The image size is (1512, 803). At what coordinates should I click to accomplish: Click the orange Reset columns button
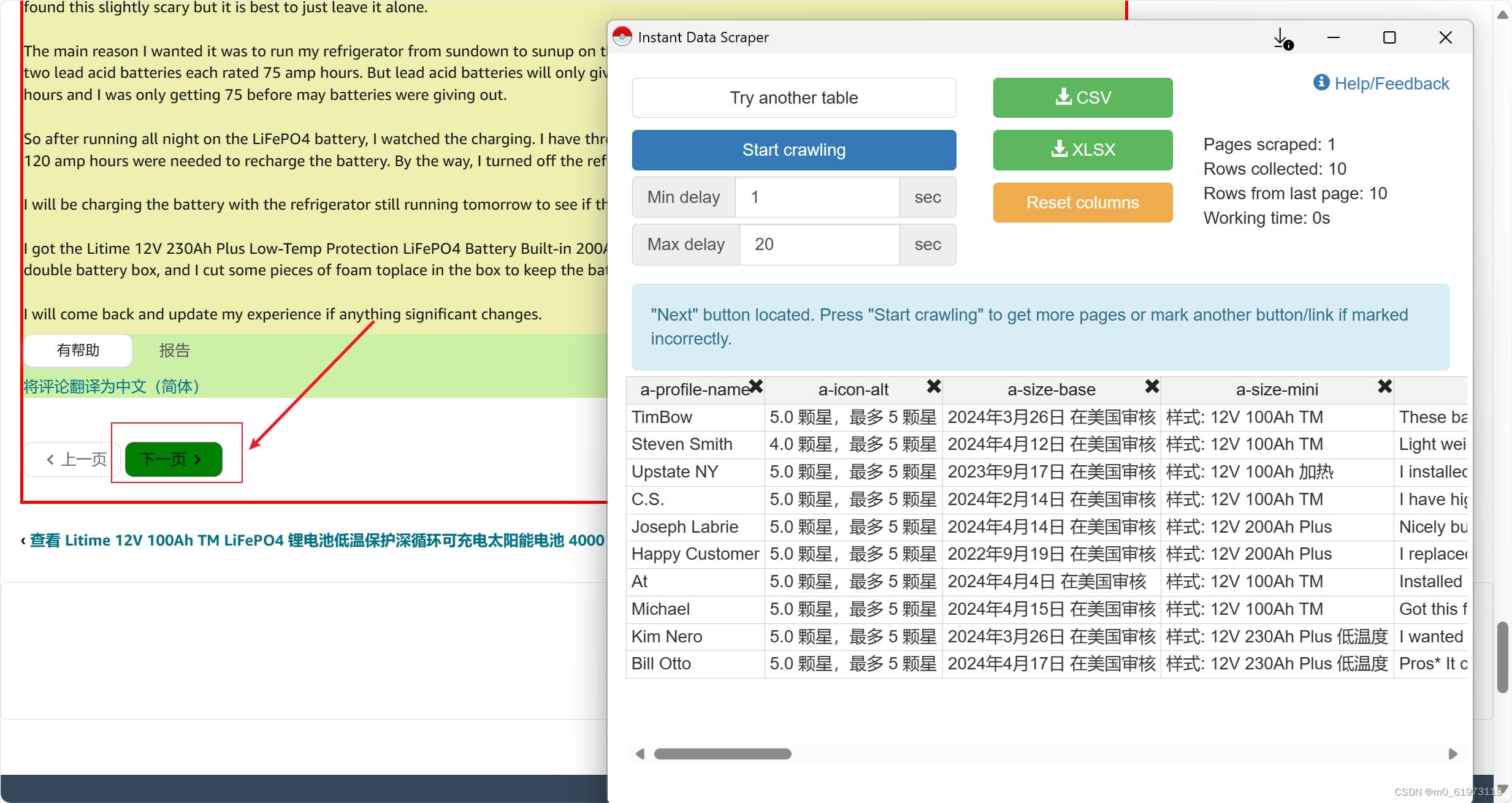pos(1082,202)
